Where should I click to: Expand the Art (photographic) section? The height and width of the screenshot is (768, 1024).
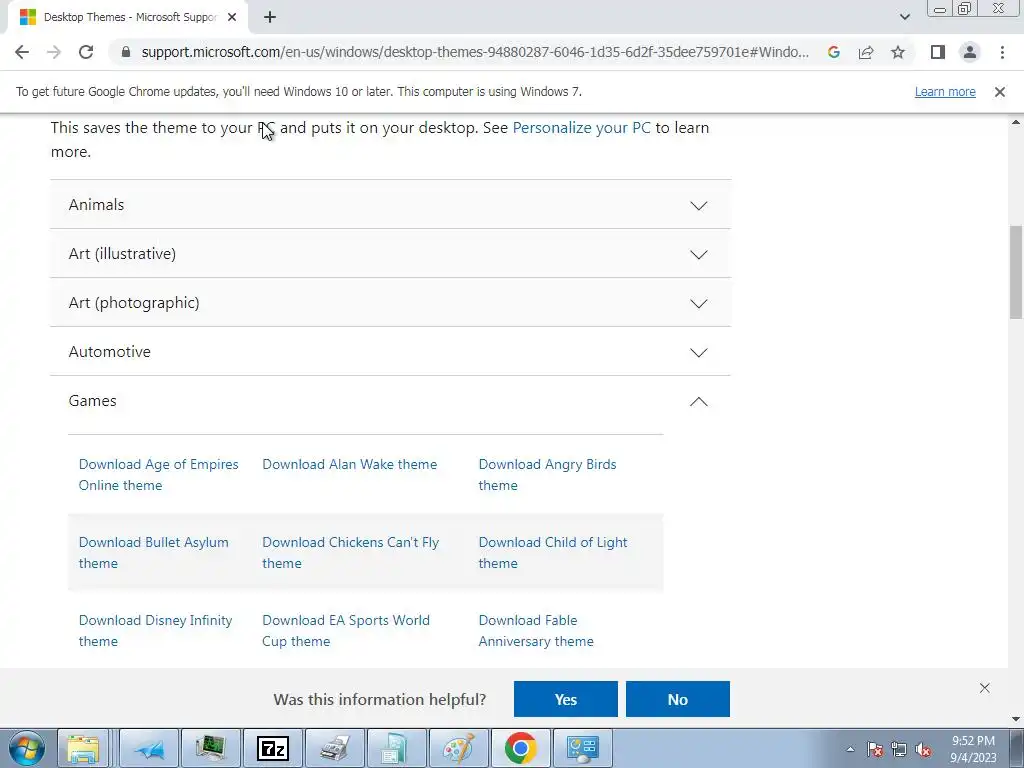click(x=391, y=302)
